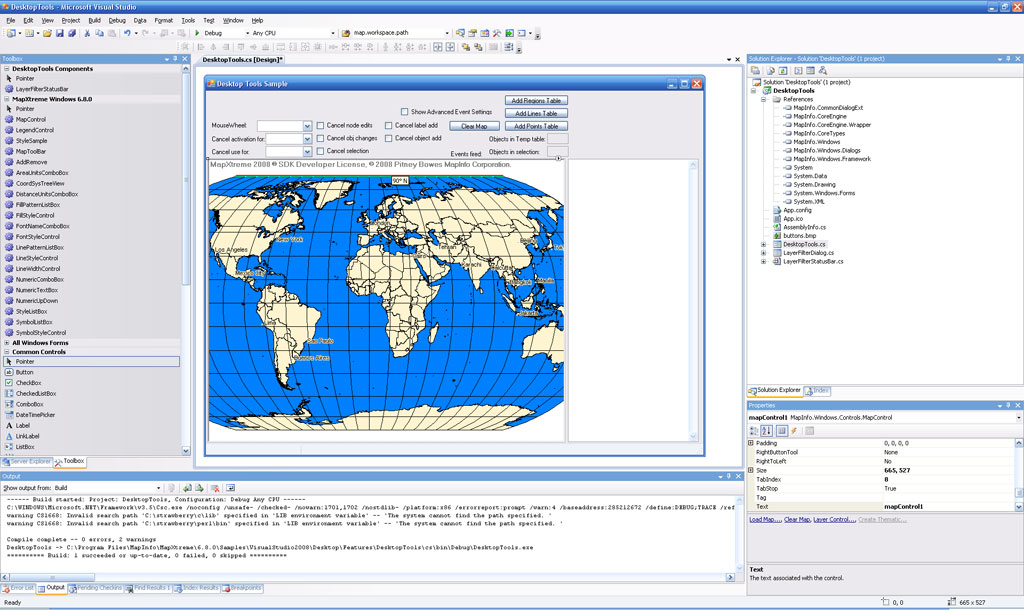Viewport: 1024px width, 610px height.
Task: Click the Properties page icon in Properties panel
Action: click(782, 430)
